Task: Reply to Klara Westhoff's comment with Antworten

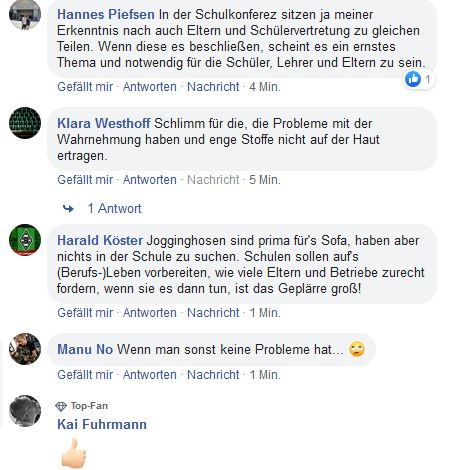Action: pos(150,180)
